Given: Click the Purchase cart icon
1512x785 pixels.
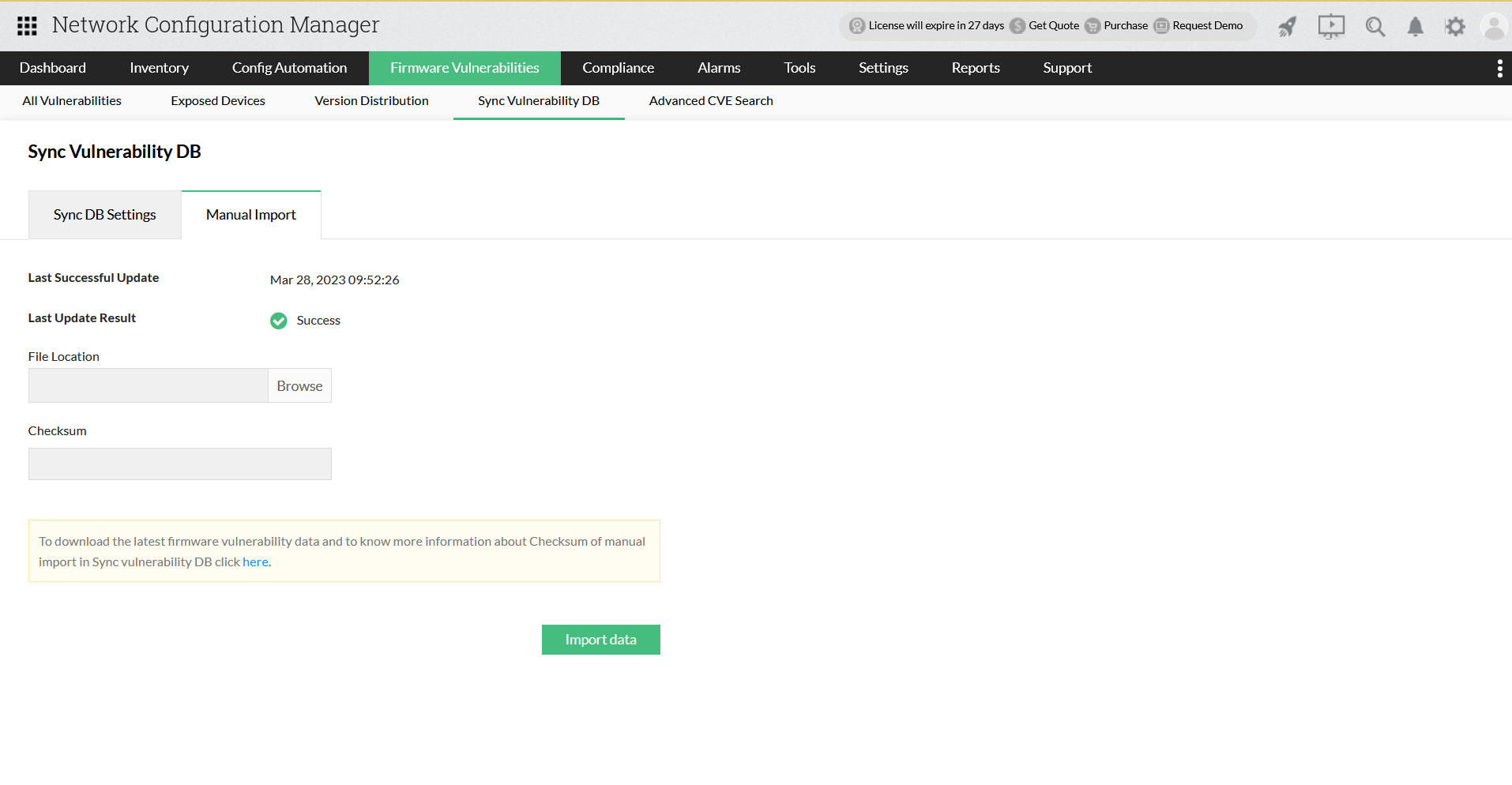Looking at the screenshot, I should point(1093,26).
